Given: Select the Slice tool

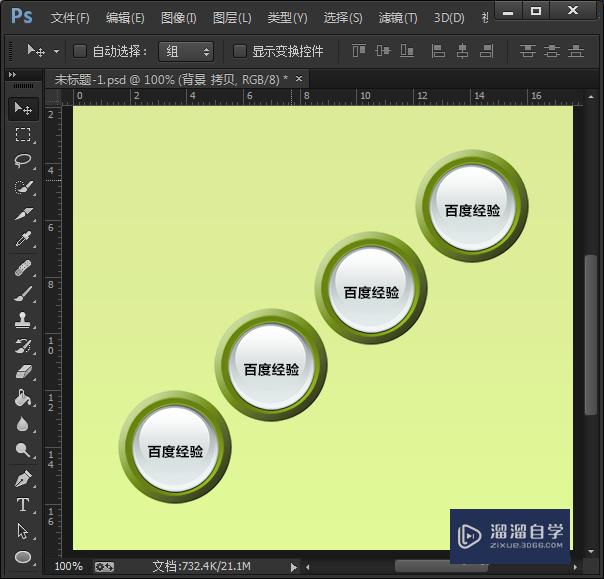Looking at the screenshot, I should point(23,214).
